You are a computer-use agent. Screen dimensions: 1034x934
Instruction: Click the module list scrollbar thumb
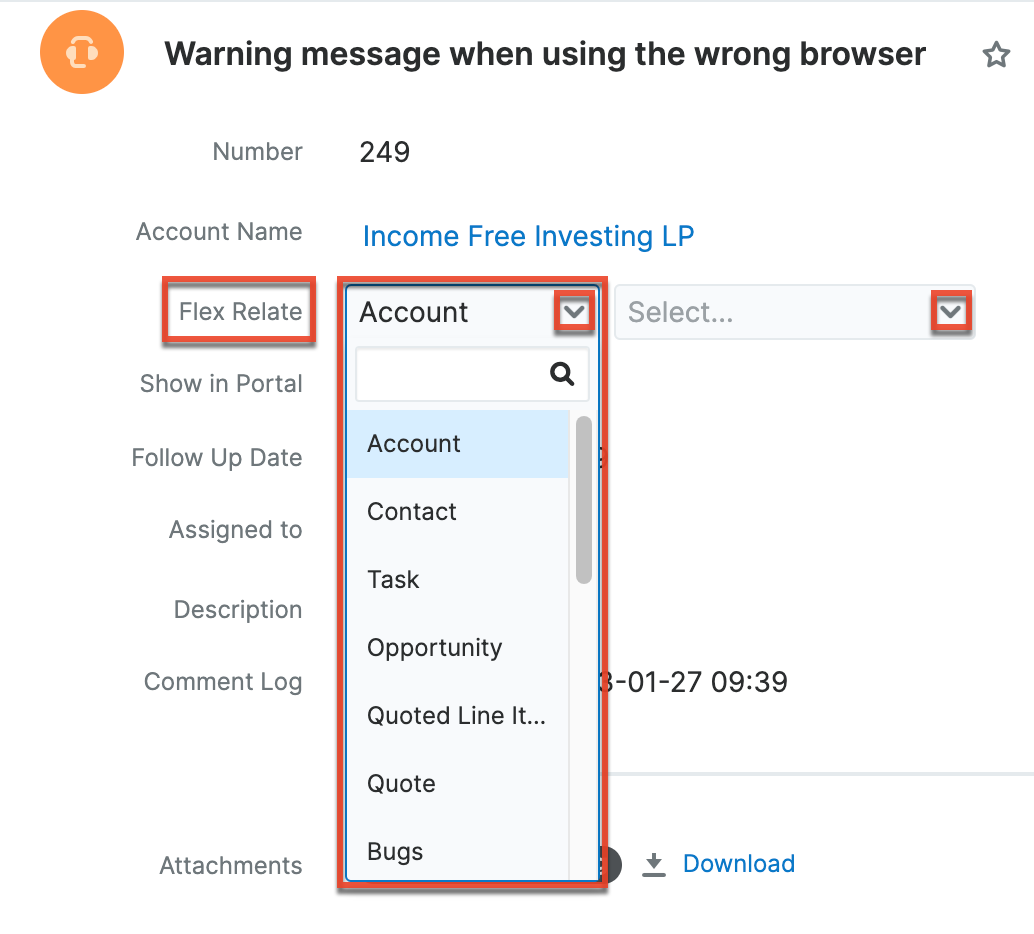point(584,499)
